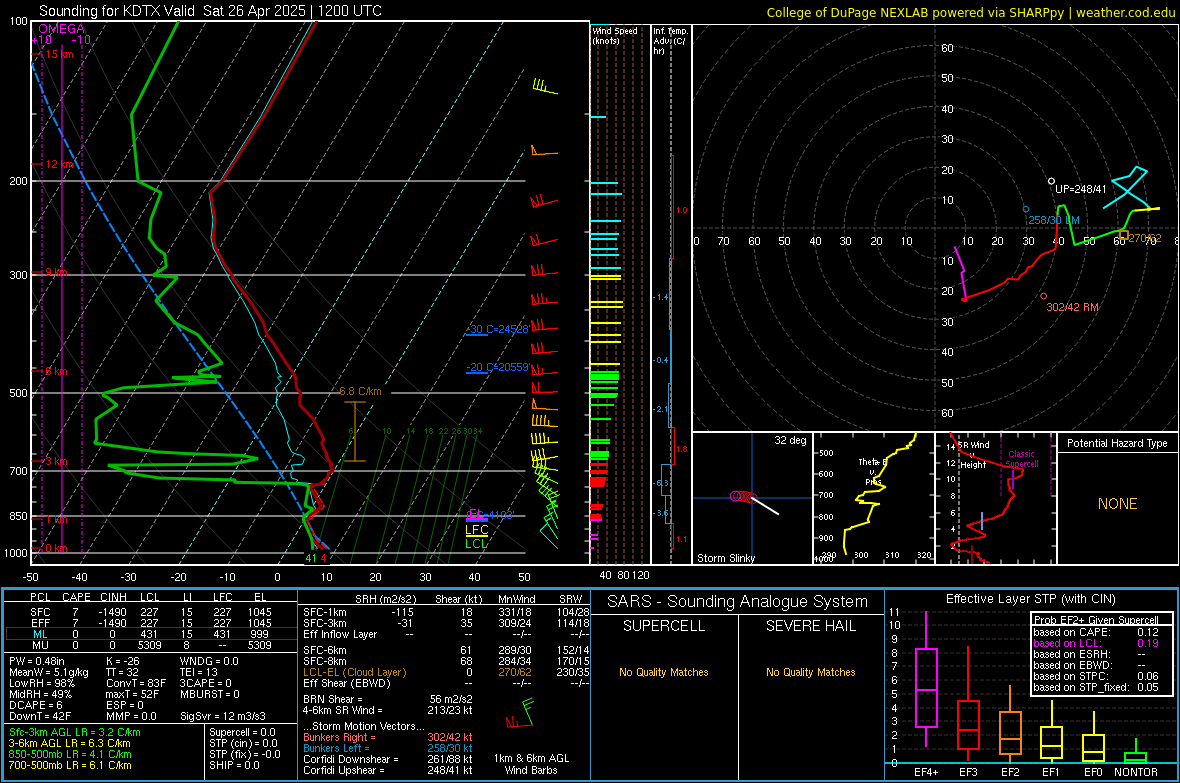Click the SARS - Sounding Analogue System title
The height and width of the screenshot is (783, 1180).
[x=737, y=602]
